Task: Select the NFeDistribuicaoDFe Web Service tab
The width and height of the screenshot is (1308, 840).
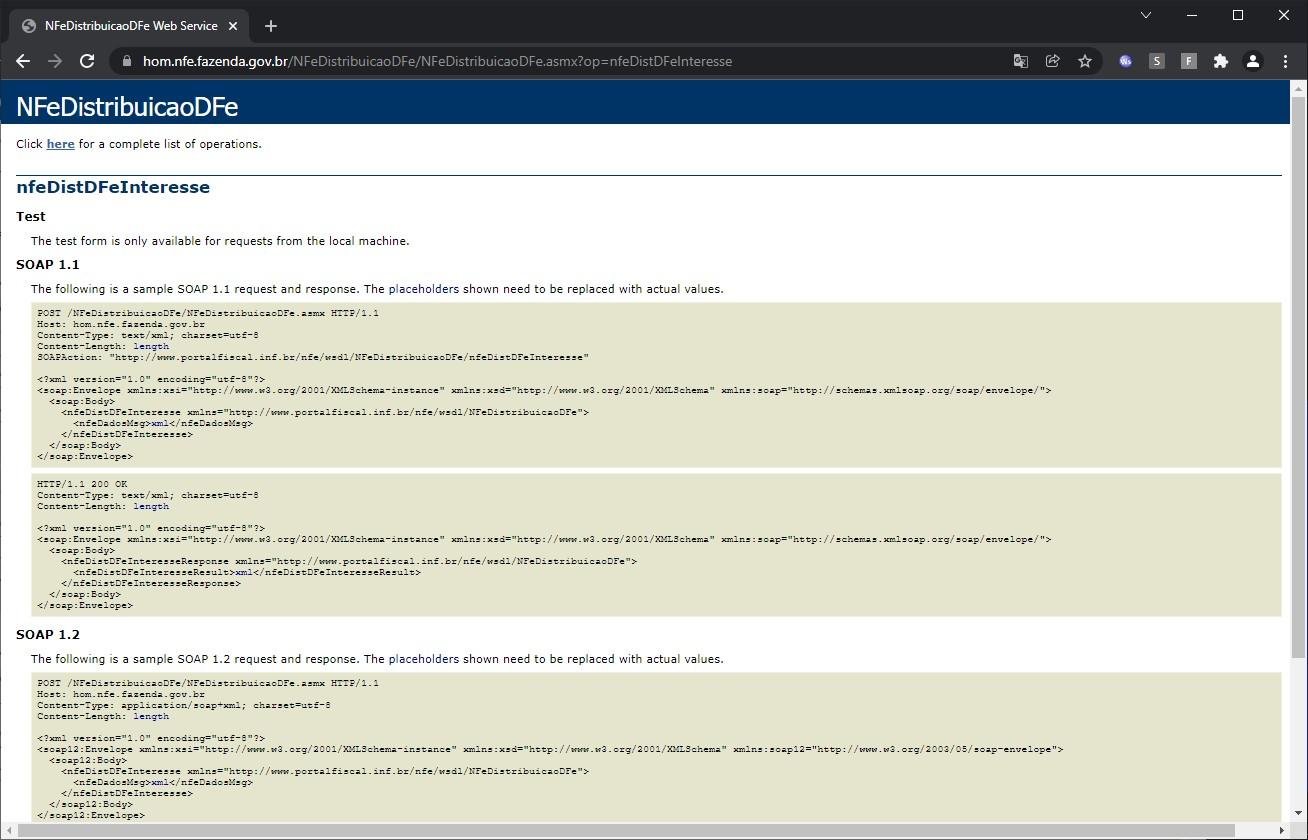Action: [x=128, y=26]
